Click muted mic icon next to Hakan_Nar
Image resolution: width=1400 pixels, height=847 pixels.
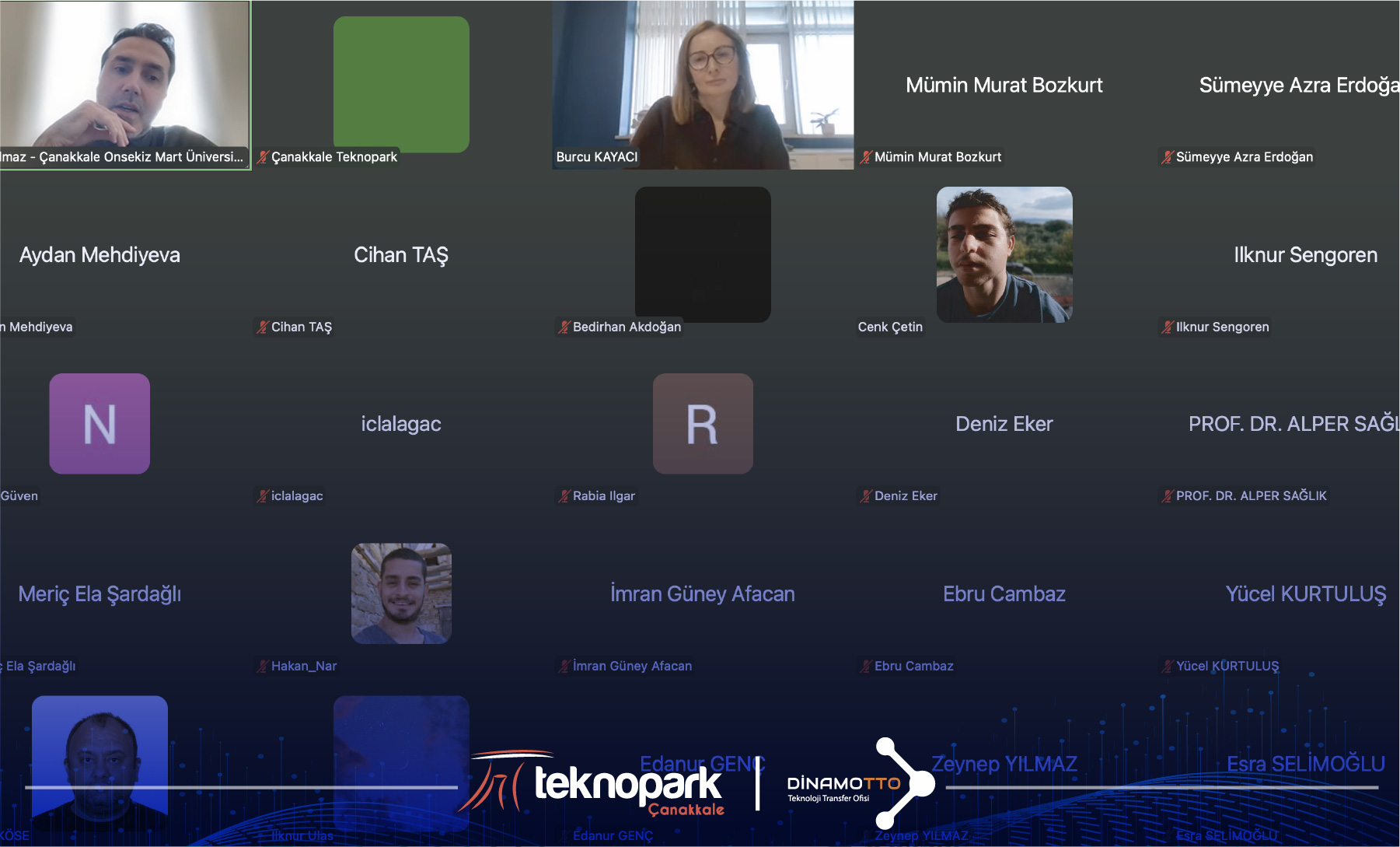coord(263,667)
